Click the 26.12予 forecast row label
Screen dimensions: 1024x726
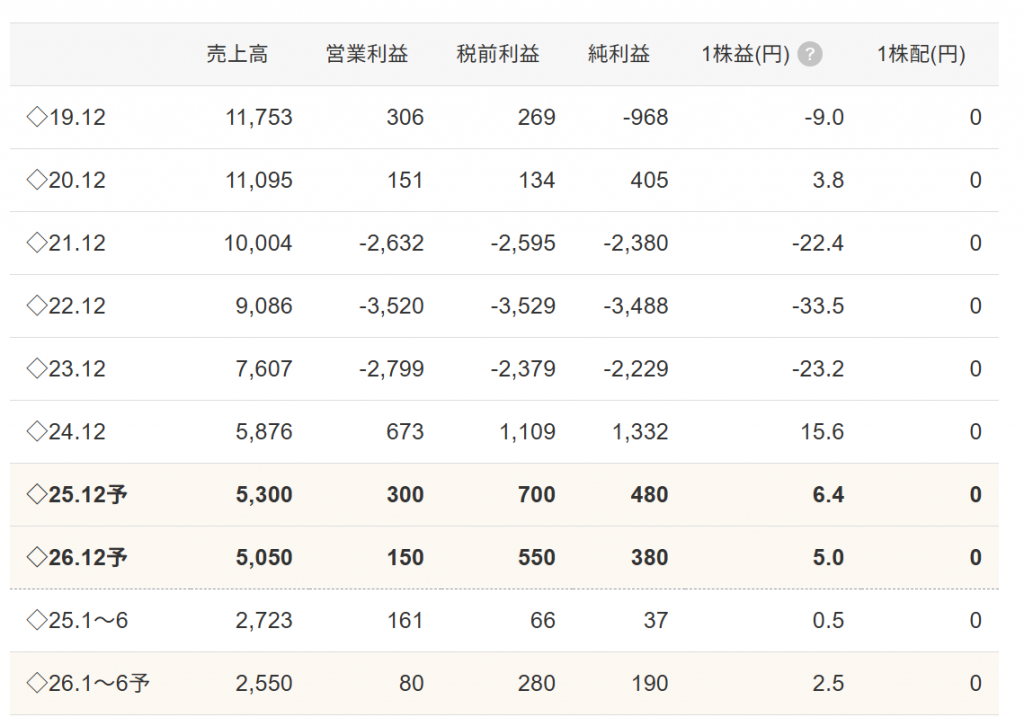[88, 558]
